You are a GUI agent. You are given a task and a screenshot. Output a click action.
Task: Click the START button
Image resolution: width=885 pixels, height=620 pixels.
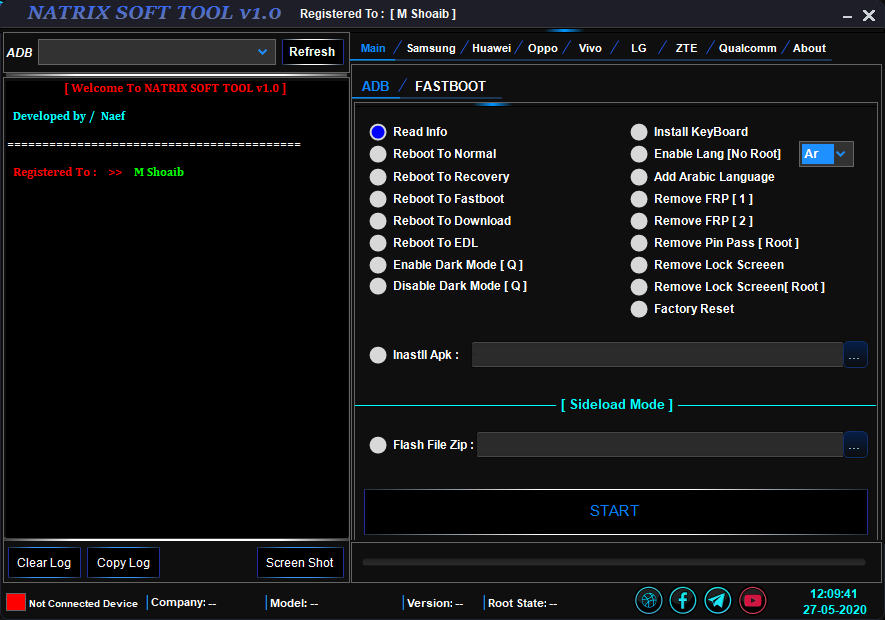(615, 512)
